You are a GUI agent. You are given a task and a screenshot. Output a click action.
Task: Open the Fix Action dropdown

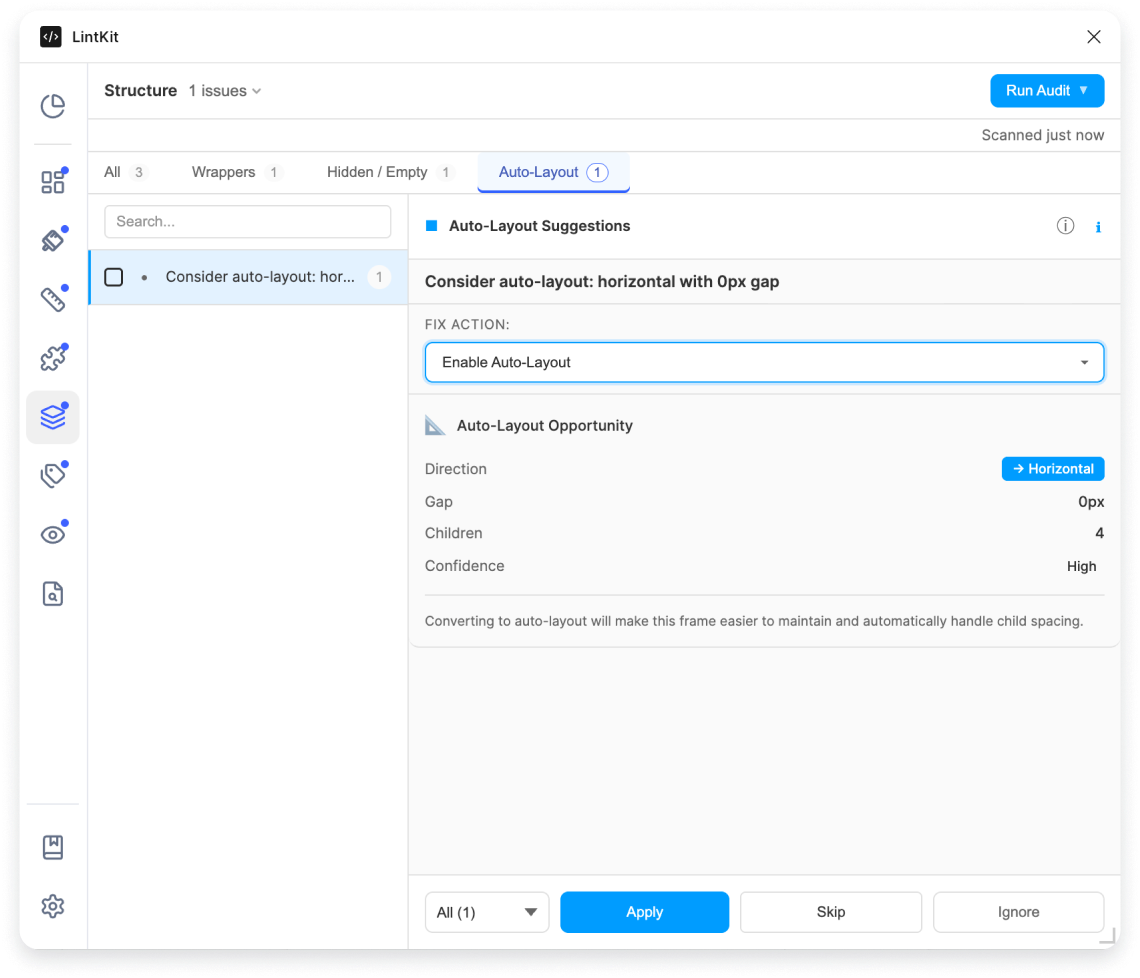pos(764,362)
